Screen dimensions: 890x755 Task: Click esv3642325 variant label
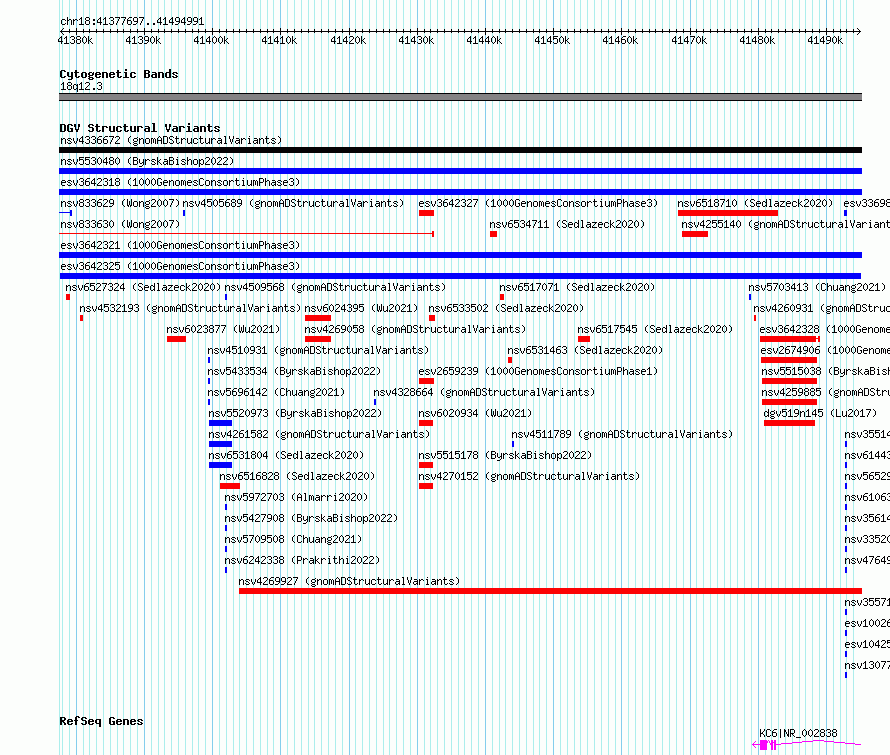click(x=180, y=266)
